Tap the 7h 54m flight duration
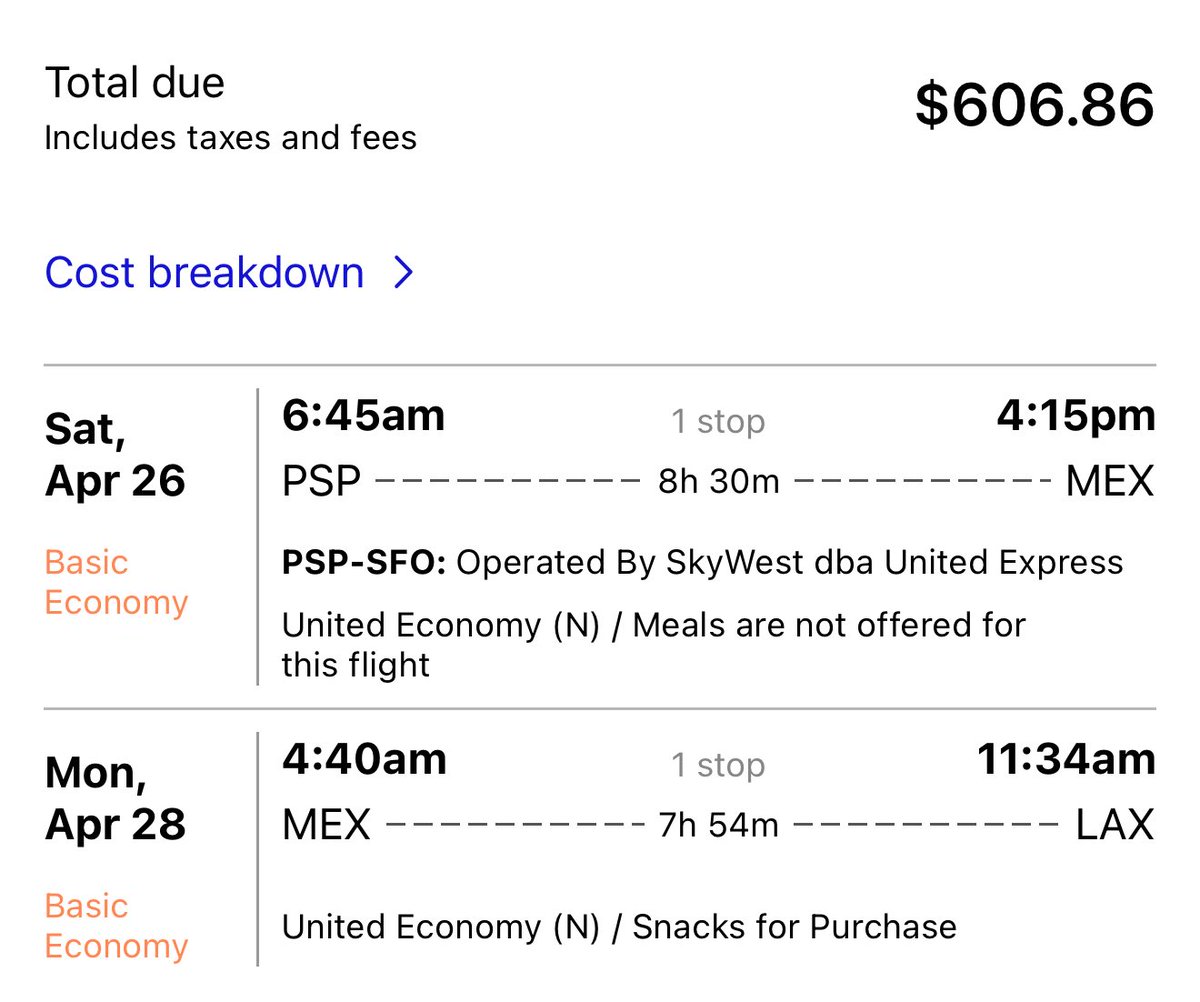 tap(718, 825)
